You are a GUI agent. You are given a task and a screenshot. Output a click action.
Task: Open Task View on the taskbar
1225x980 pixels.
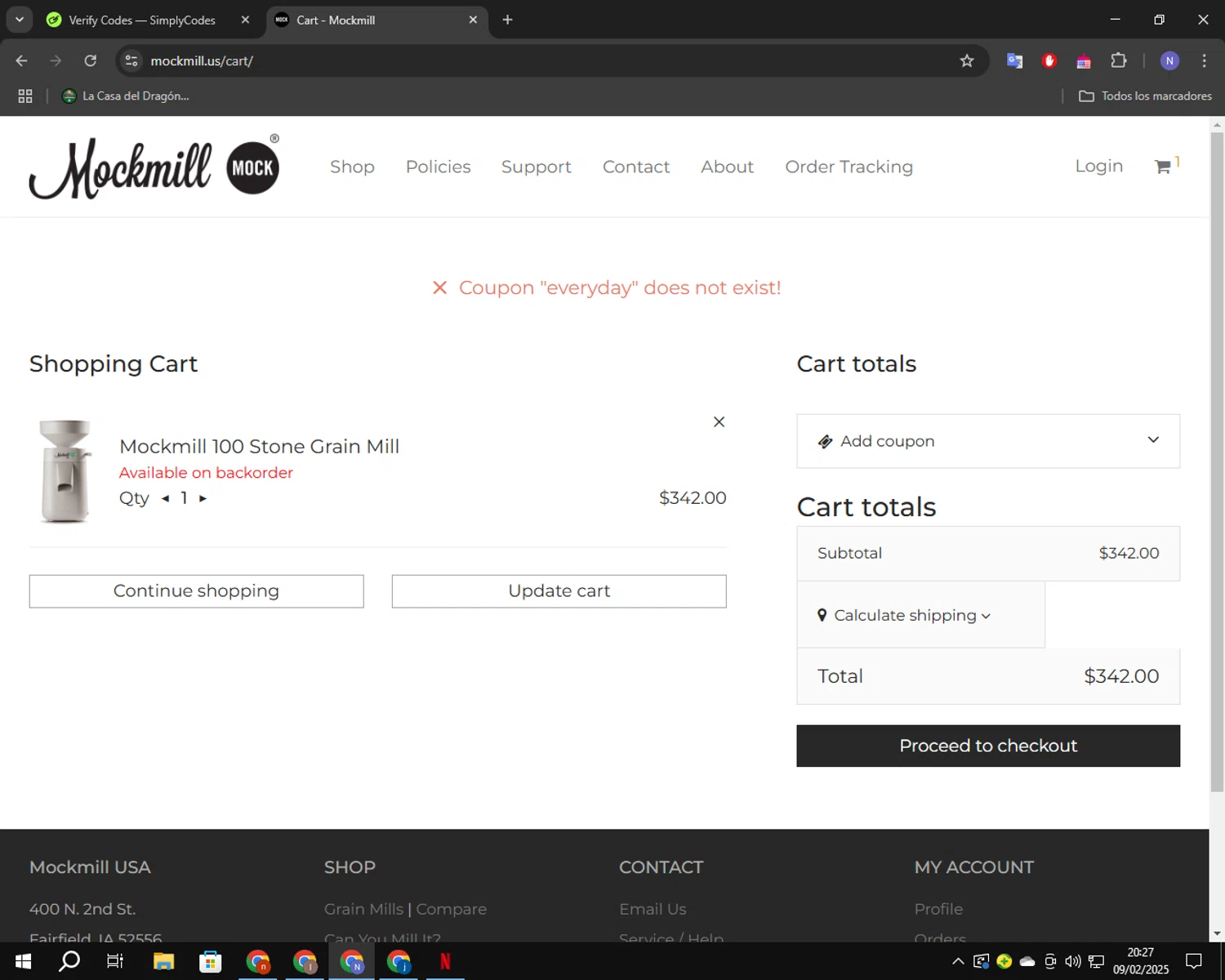coord(115,961)
